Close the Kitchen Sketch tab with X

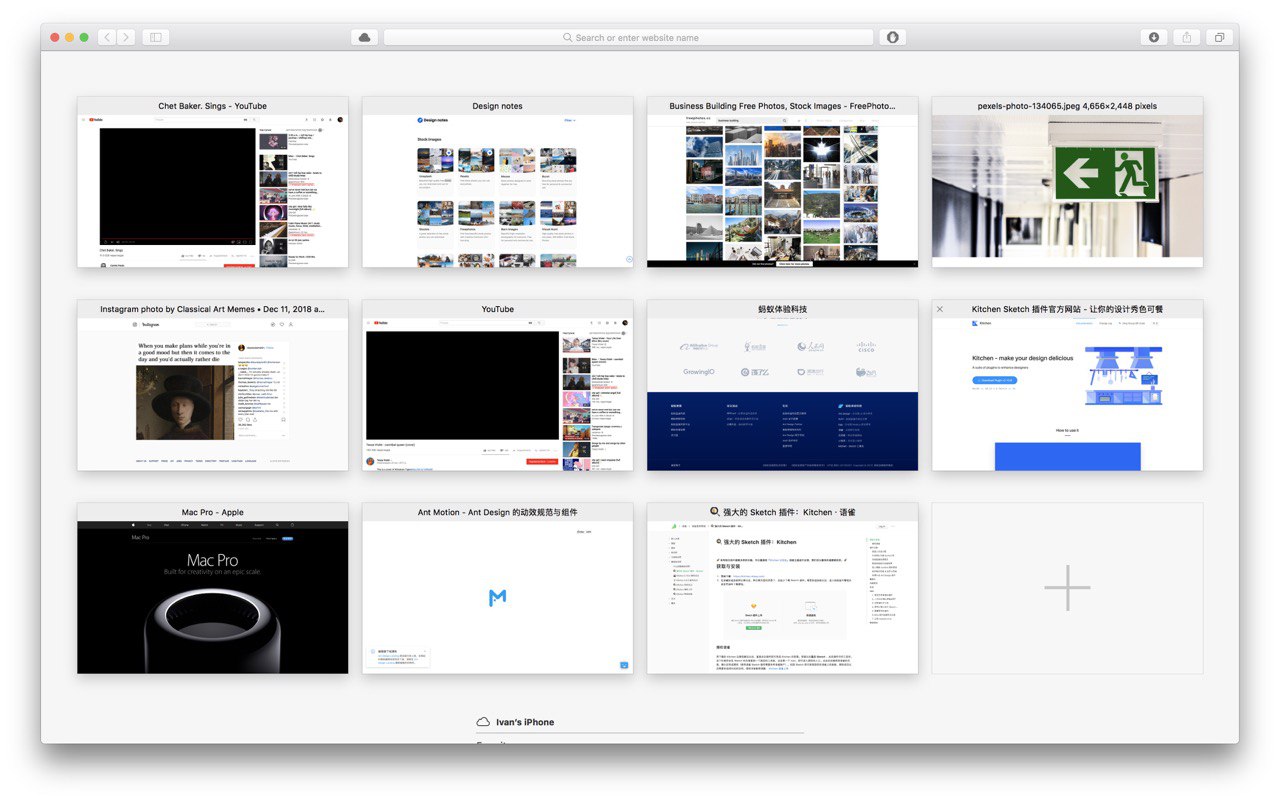[x=940, y=309]
